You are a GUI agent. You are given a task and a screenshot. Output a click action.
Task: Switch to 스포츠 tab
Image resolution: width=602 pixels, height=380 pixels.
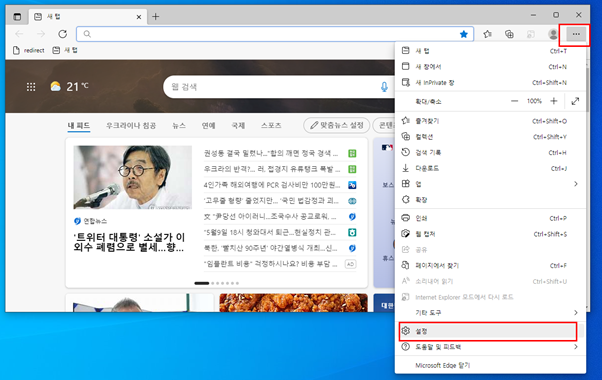[x=271, y=126]
